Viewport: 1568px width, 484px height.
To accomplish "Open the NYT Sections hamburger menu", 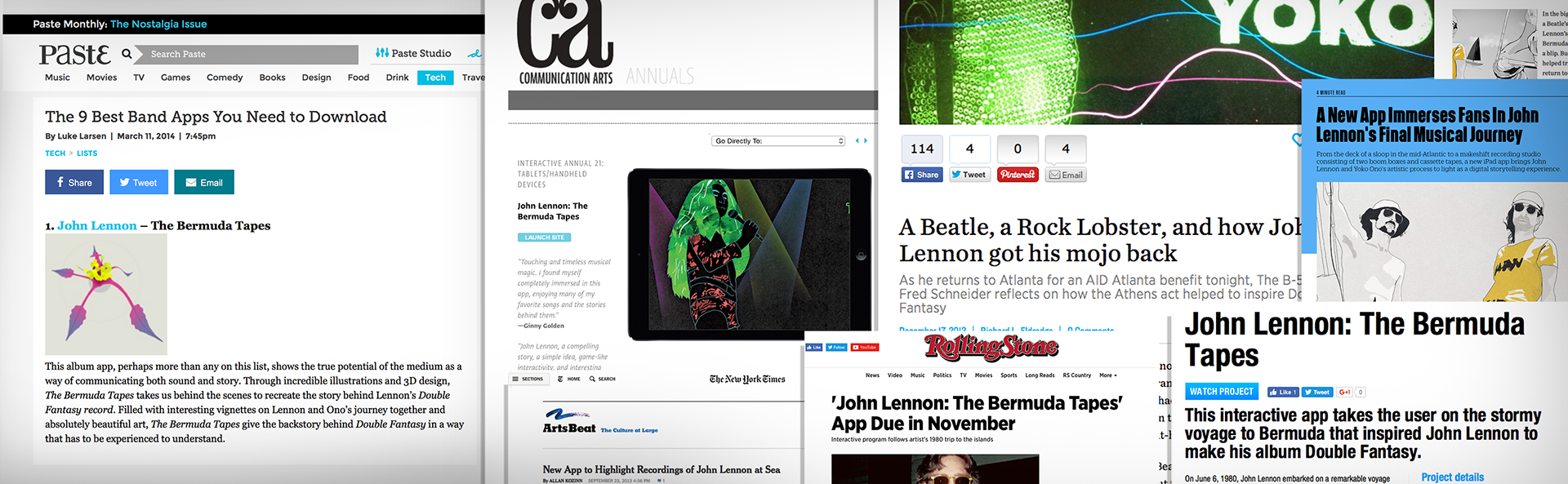I will 528,379.
